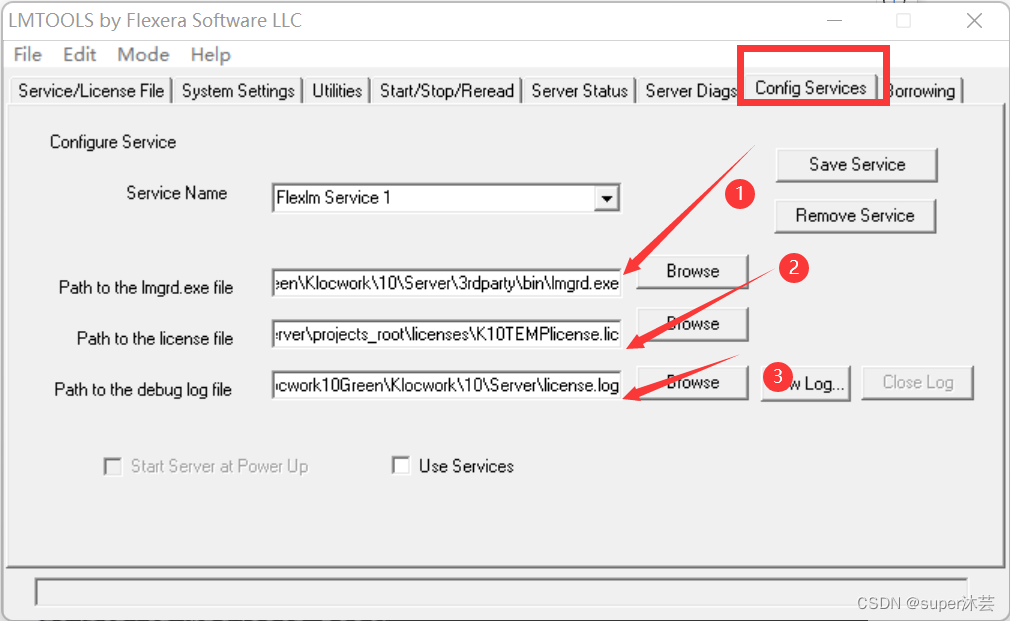Open the Help menu
The width and height of the screenshot is (1010, 621).
[x=210, y=55]
